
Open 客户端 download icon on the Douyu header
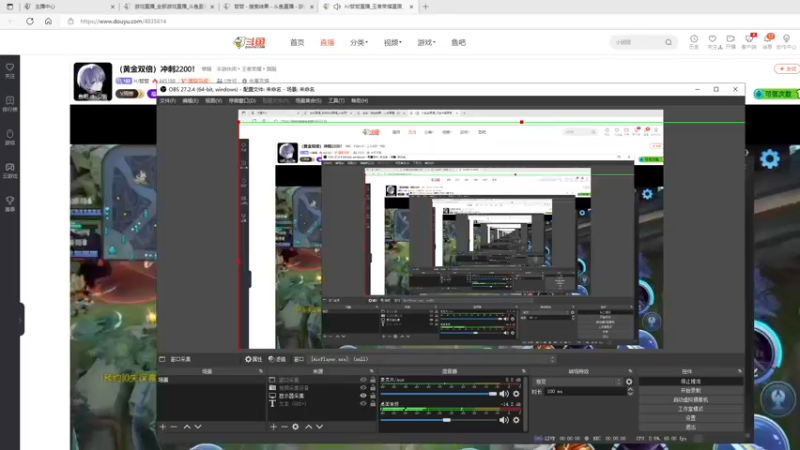749,39
